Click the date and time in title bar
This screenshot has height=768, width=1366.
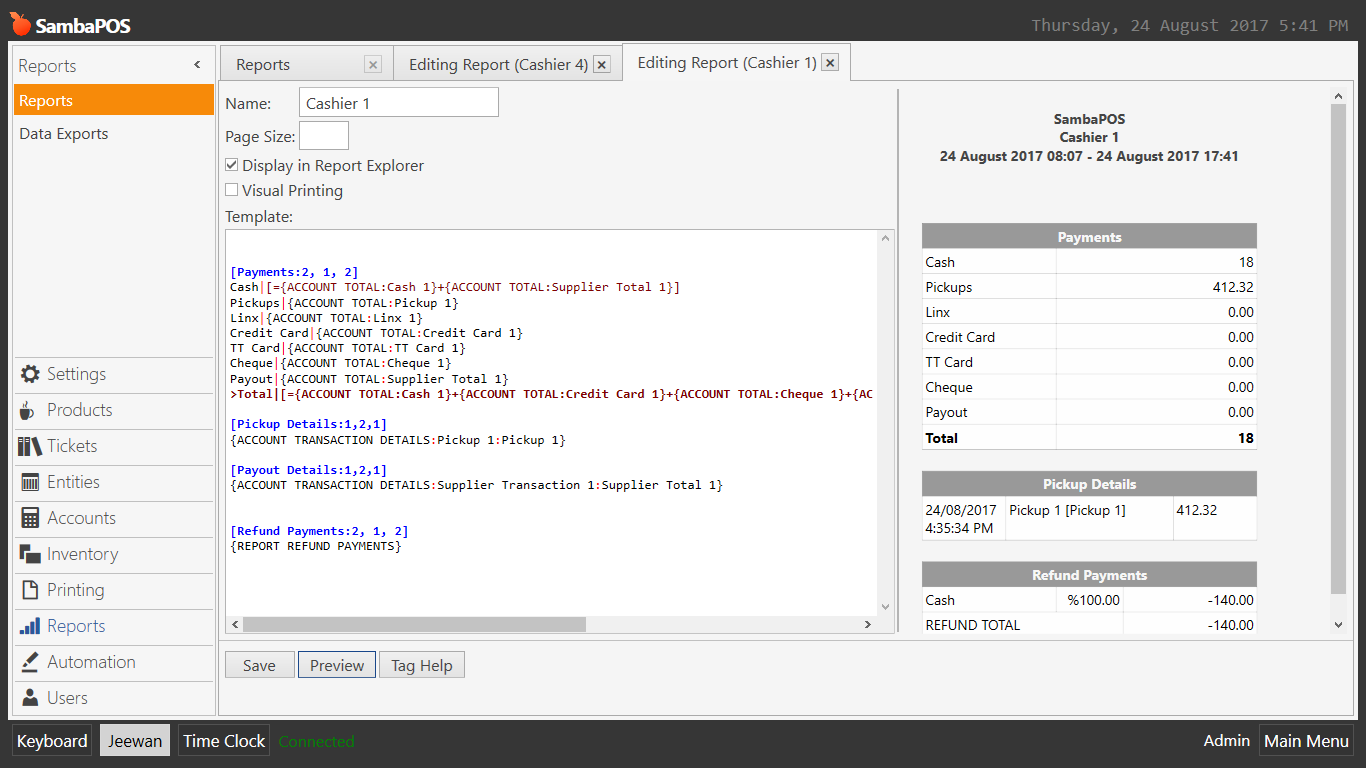pyautogui.click(x=1190, y=26)
